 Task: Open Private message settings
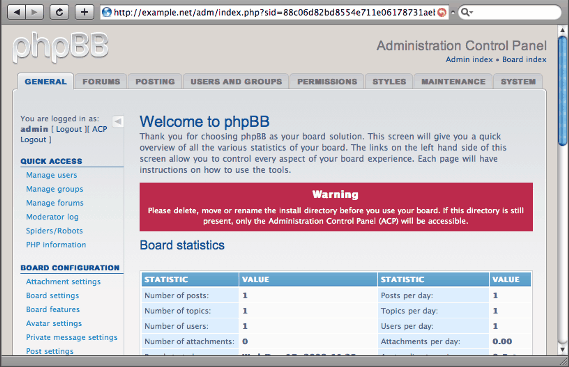[x=71, y=337]
